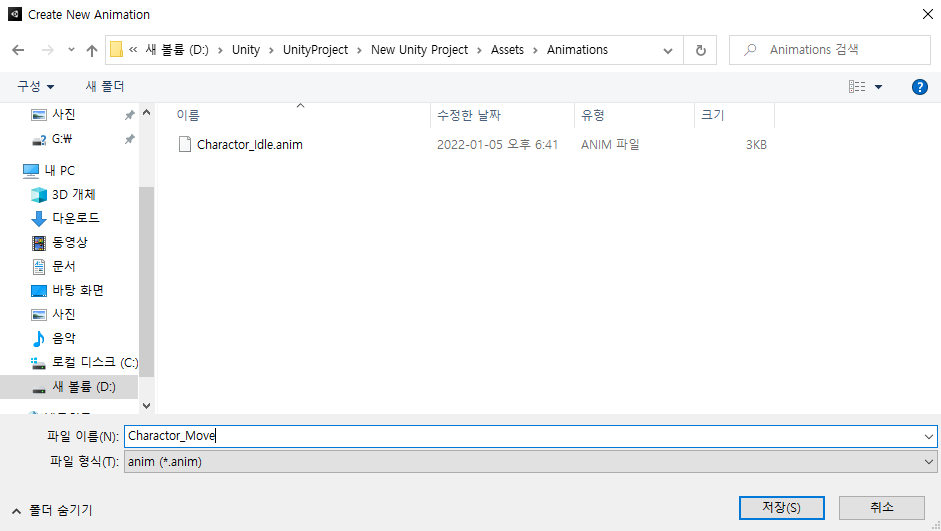
Task: Sort by 유형 column header
Action: tap(593, 115)
